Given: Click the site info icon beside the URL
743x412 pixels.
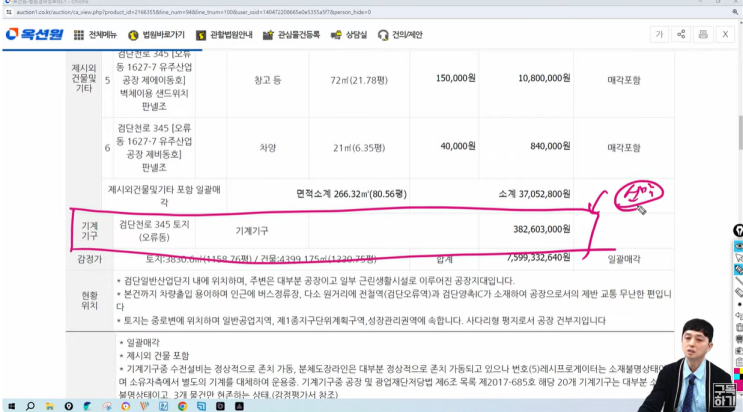Looking at the screenshot, I should [x=9, y=12].
